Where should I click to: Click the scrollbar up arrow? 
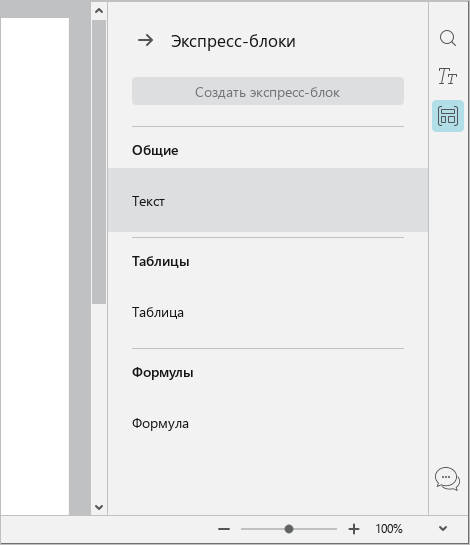point(99,10)
